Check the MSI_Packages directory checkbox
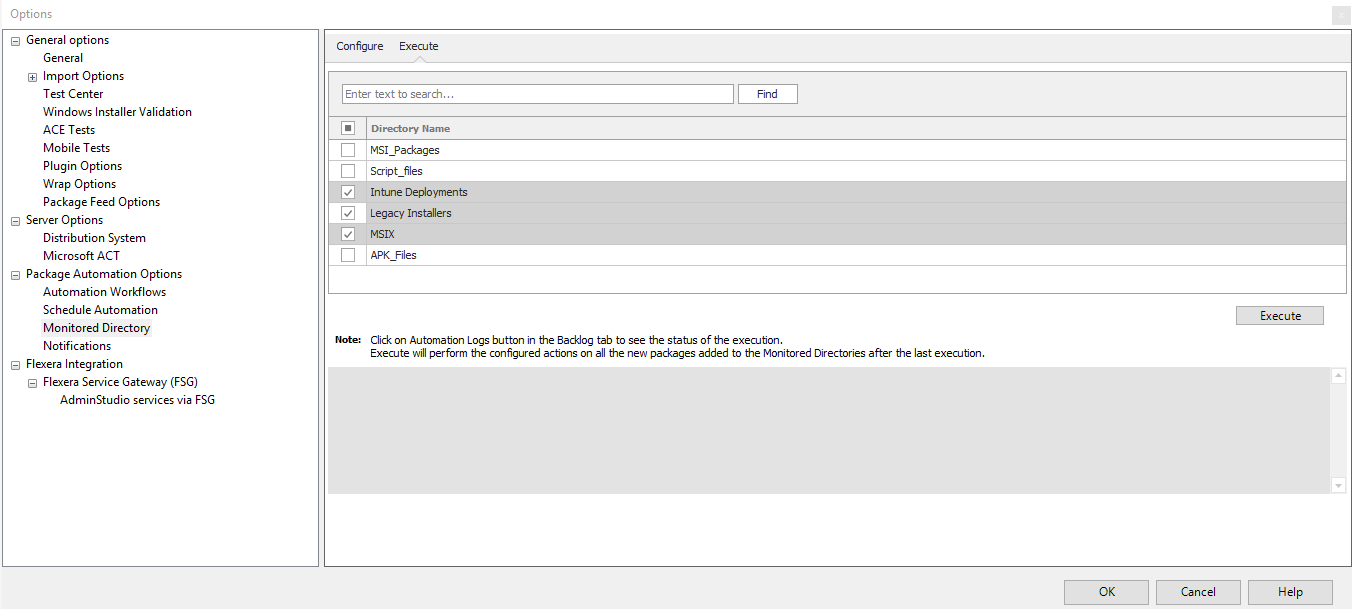1352x609 pixels. (348, 150)
